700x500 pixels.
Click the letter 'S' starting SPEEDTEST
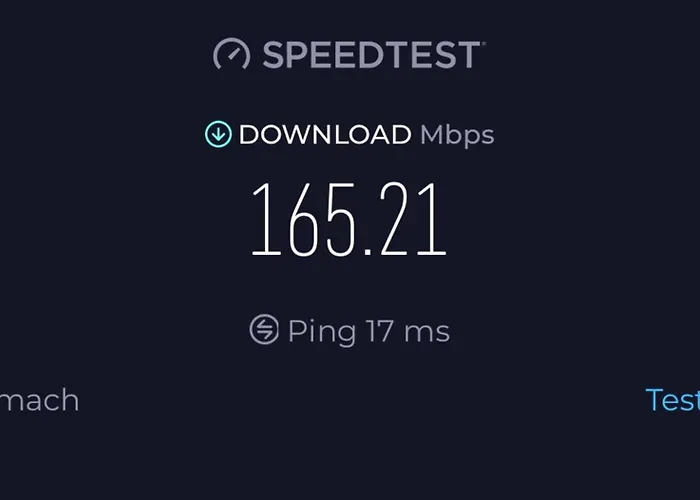[x=274, y=55]
